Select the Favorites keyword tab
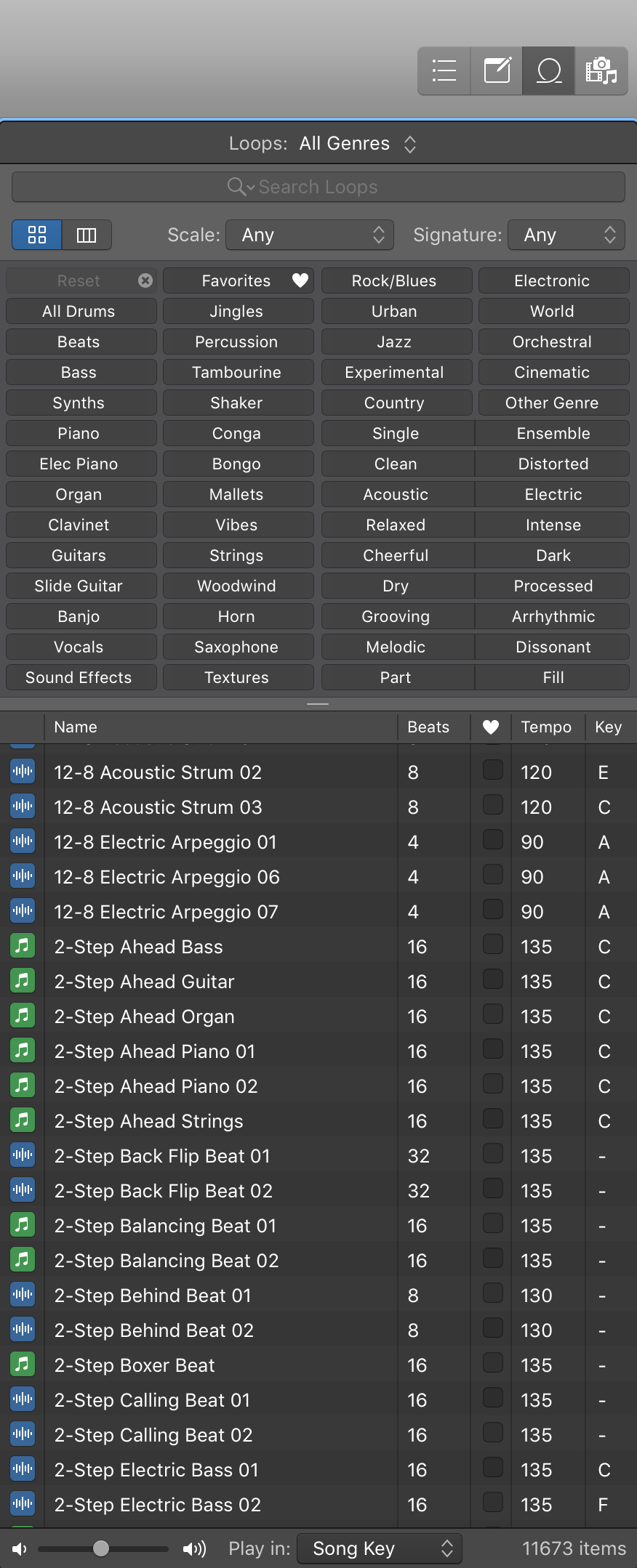This screenshot has height=1568, width=637. click(x=238, y=280)
